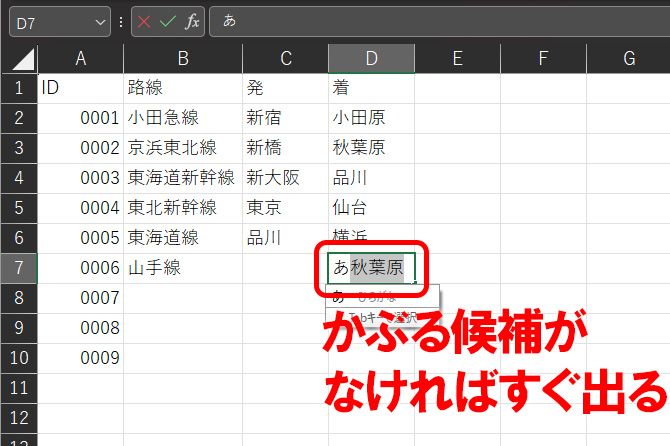This screenshot has height=446, width=670.
Task: Open the Name Box dropdown arrow
Action: point(100,22)
